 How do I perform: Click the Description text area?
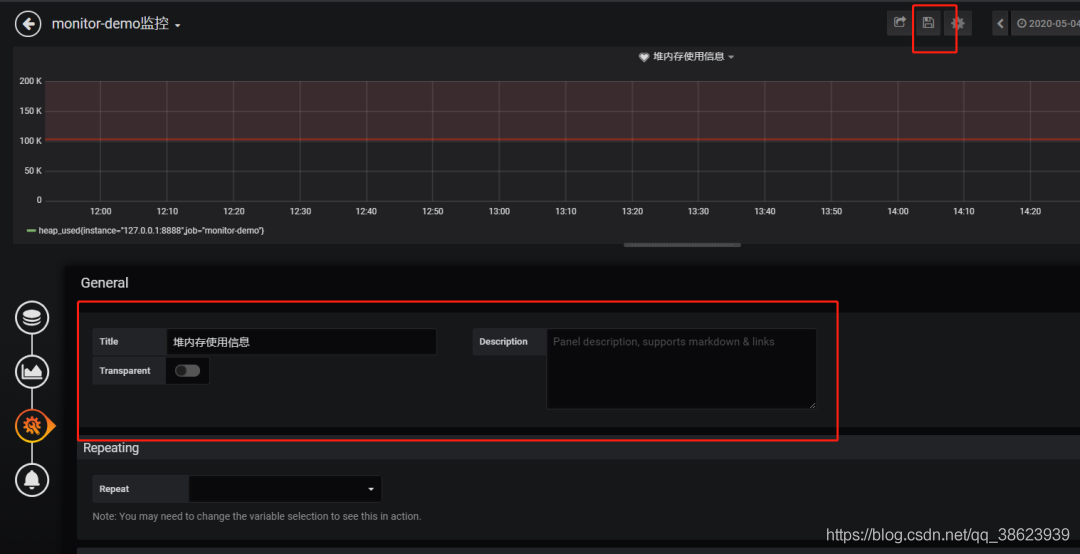tap(681, 369)
